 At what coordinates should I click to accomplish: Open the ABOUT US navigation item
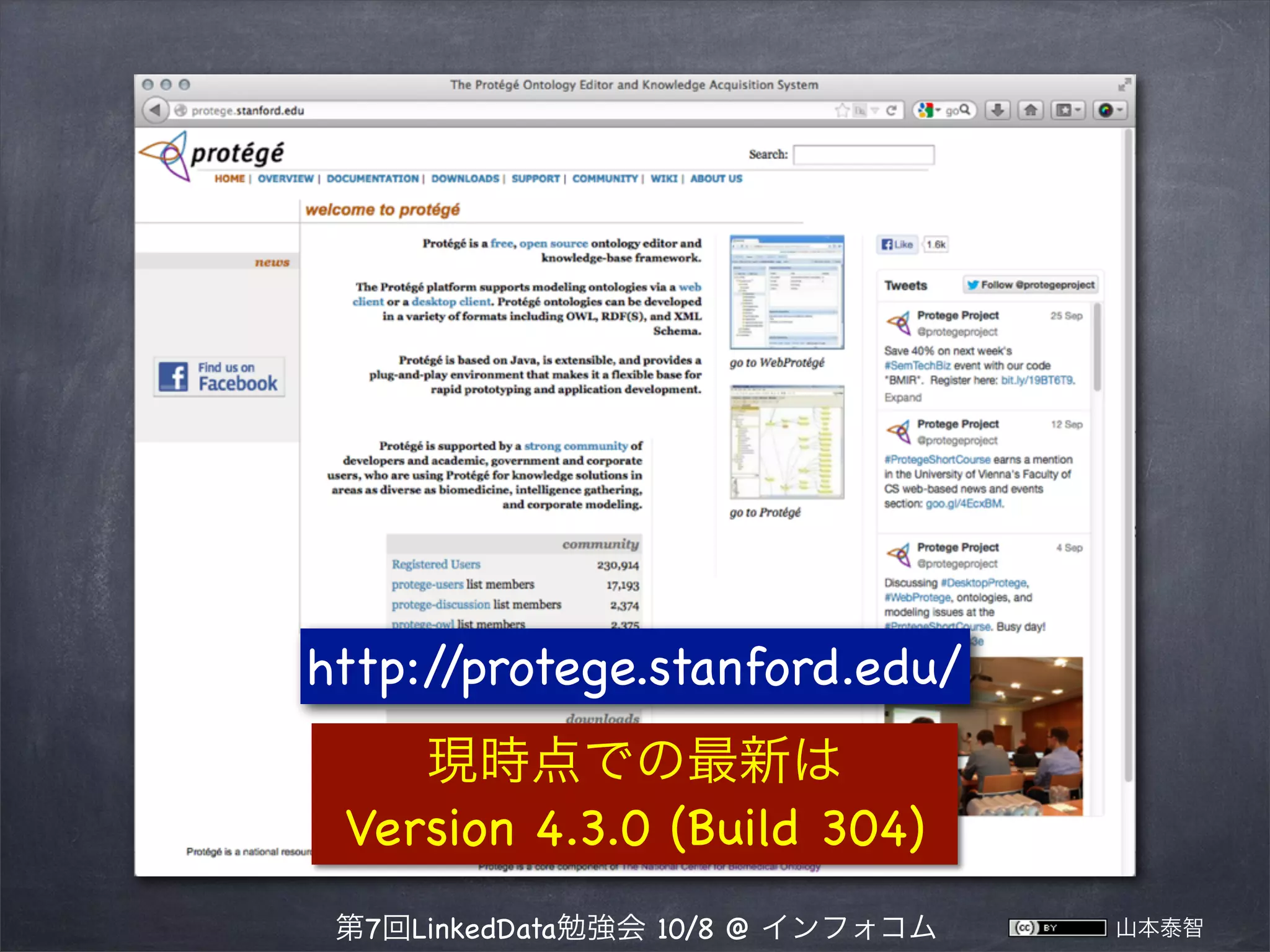click(x=716, y=178)
